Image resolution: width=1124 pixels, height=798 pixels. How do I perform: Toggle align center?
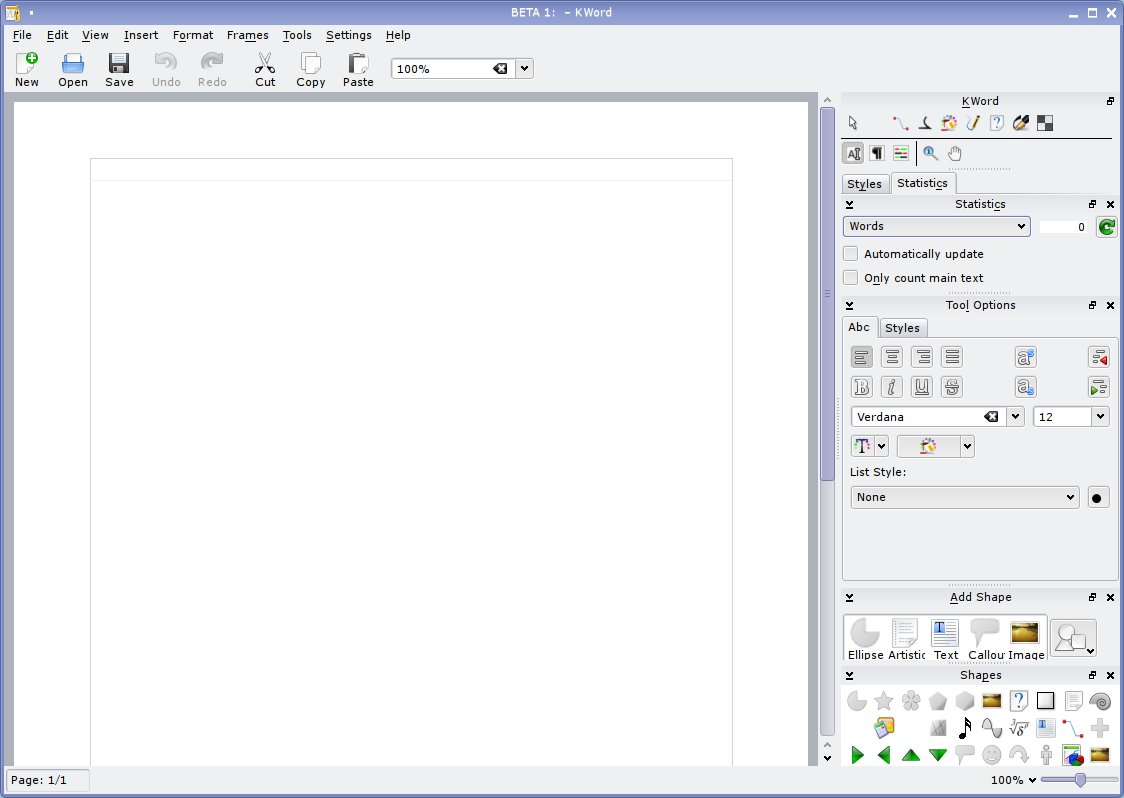click(x=892, y=357)
